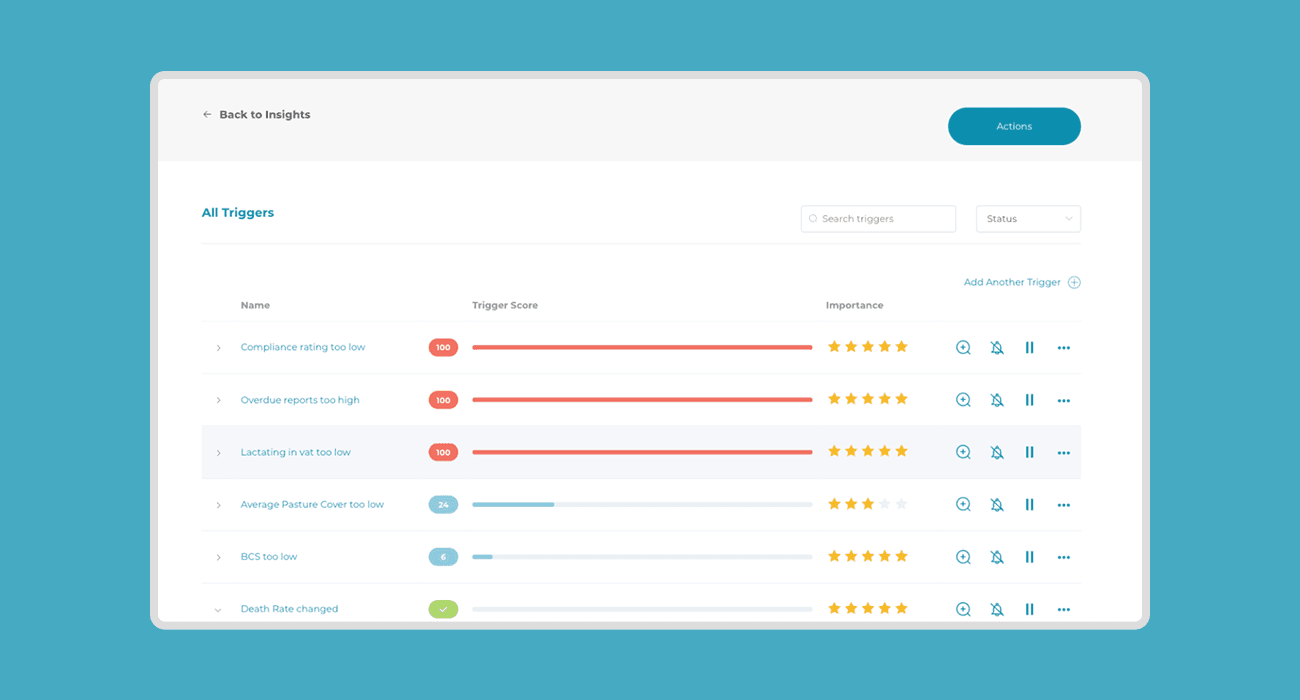Disable notifications for BCS too low
Viewport: 1300px width, 700px height.
click(996, 556)
